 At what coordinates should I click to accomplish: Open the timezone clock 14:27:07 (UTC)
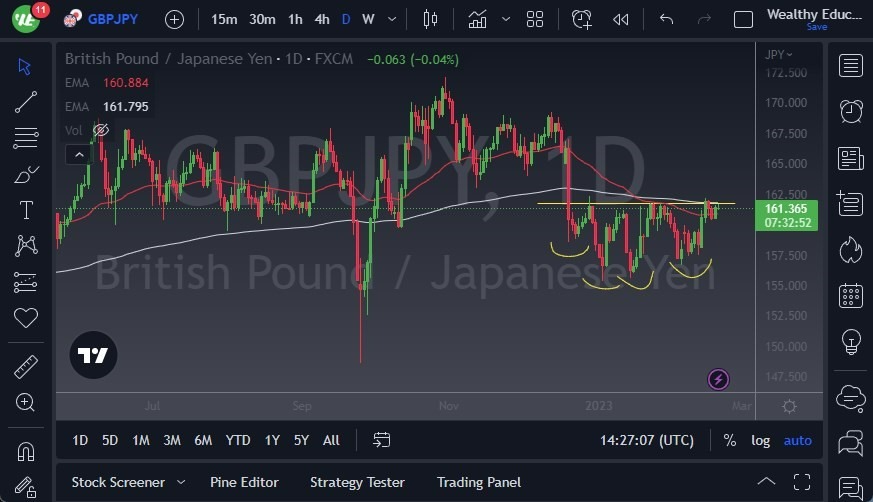point(646,440)
